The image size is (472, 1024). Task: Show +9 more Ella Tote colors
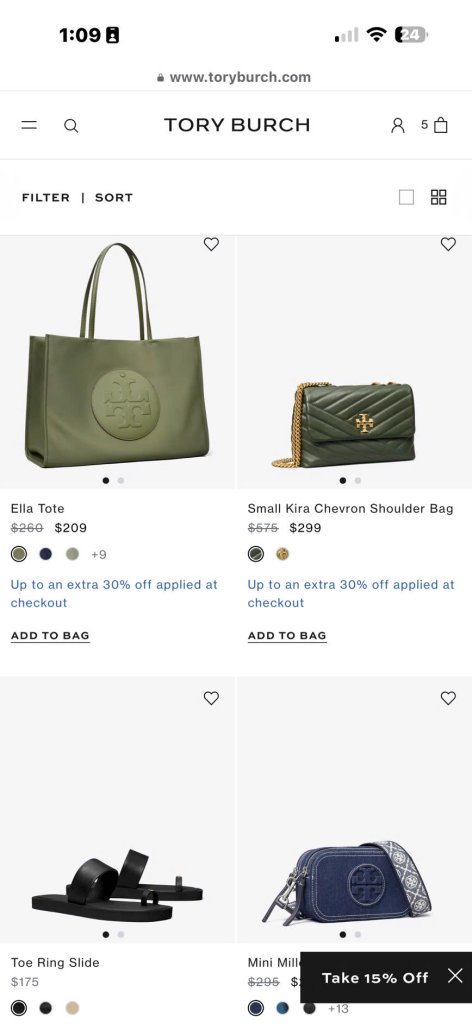pyautogui.click(x=99, y=554)
